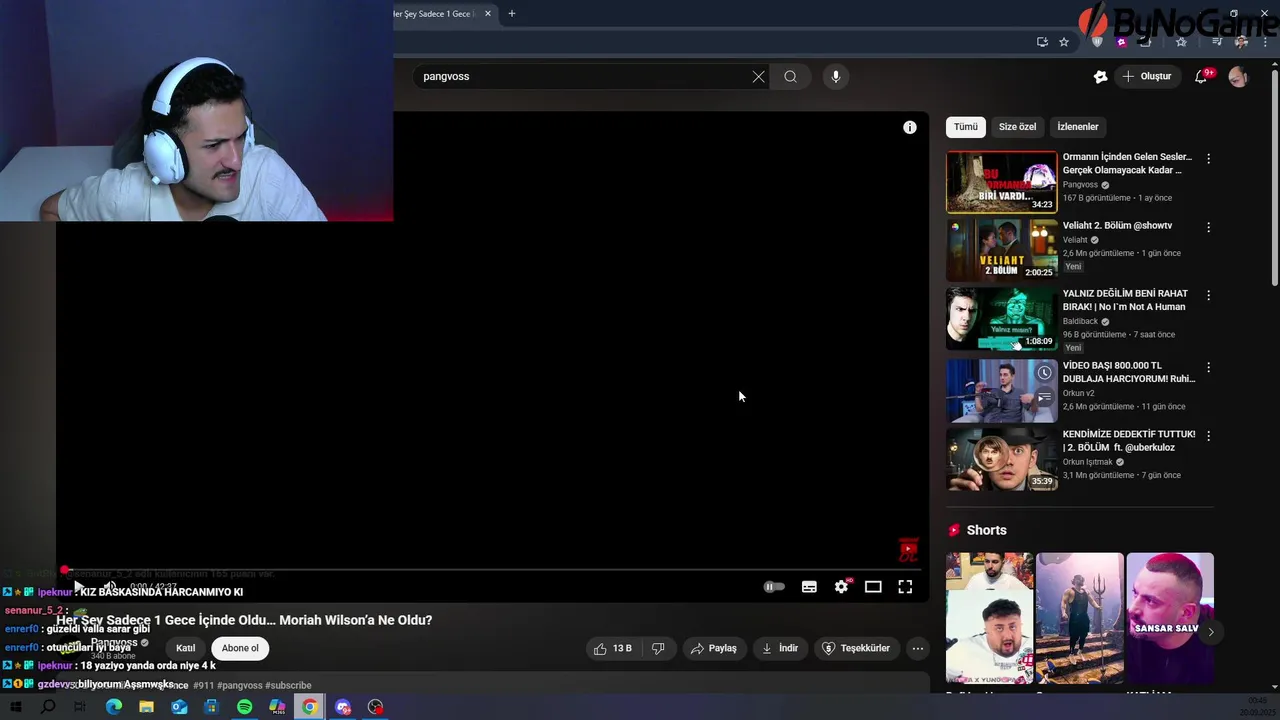The height and width of the screenshot is (720, 1280).
Task: Add Orkun v2 video to queue
Action: point(1044,397)
